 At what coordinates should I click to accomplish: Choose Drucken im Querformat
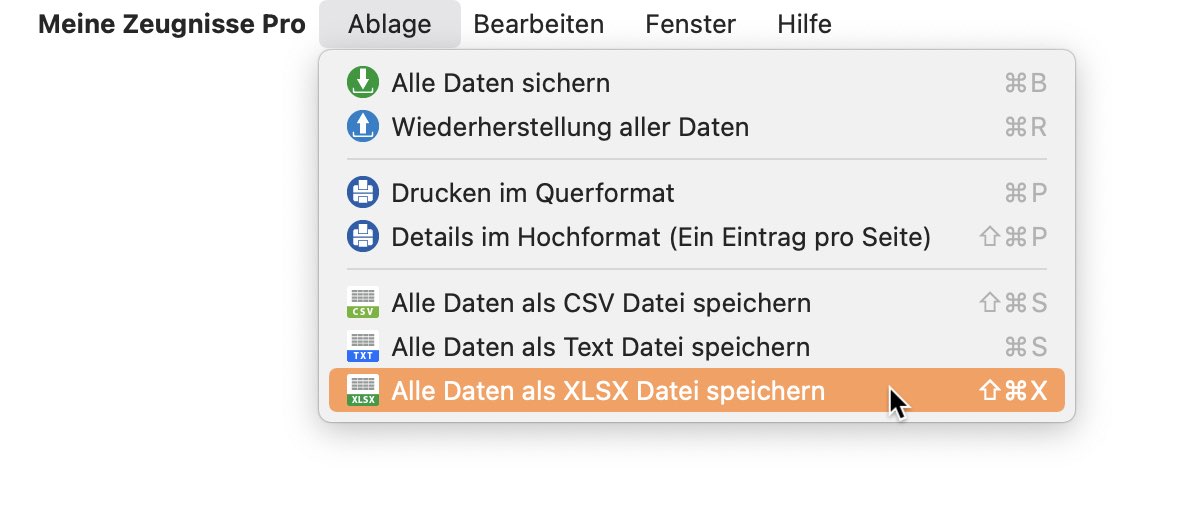pos(697,192)
